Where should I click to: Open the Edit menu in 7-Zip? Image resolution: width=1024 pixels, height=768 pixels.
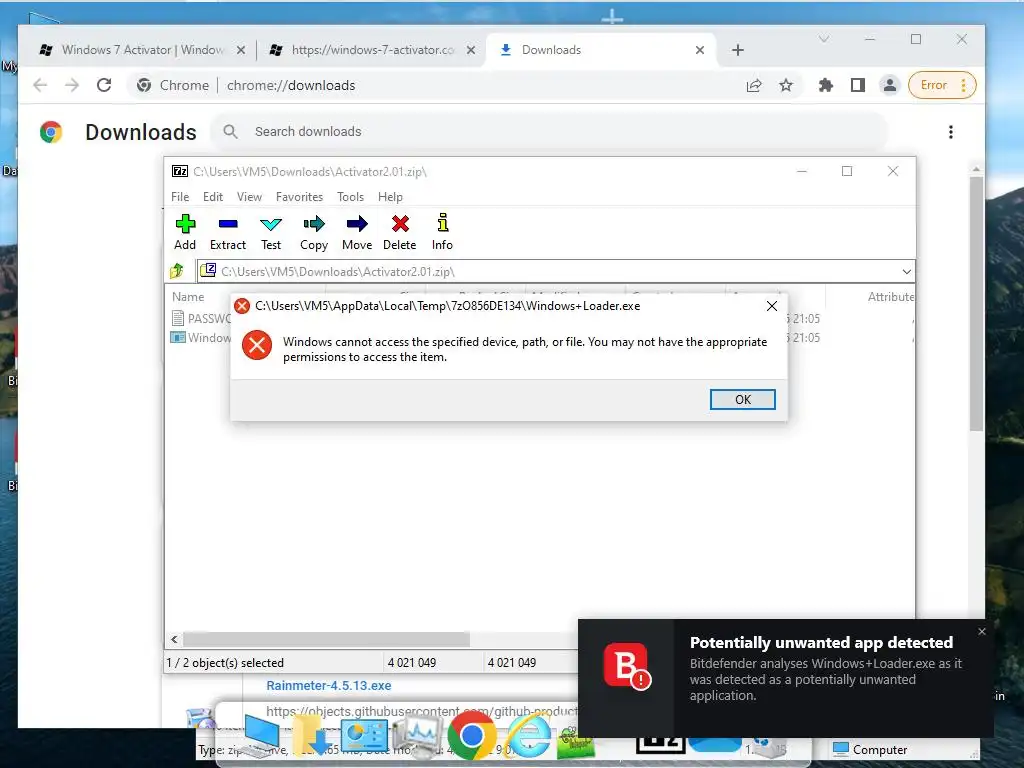[x=212, y=197]
